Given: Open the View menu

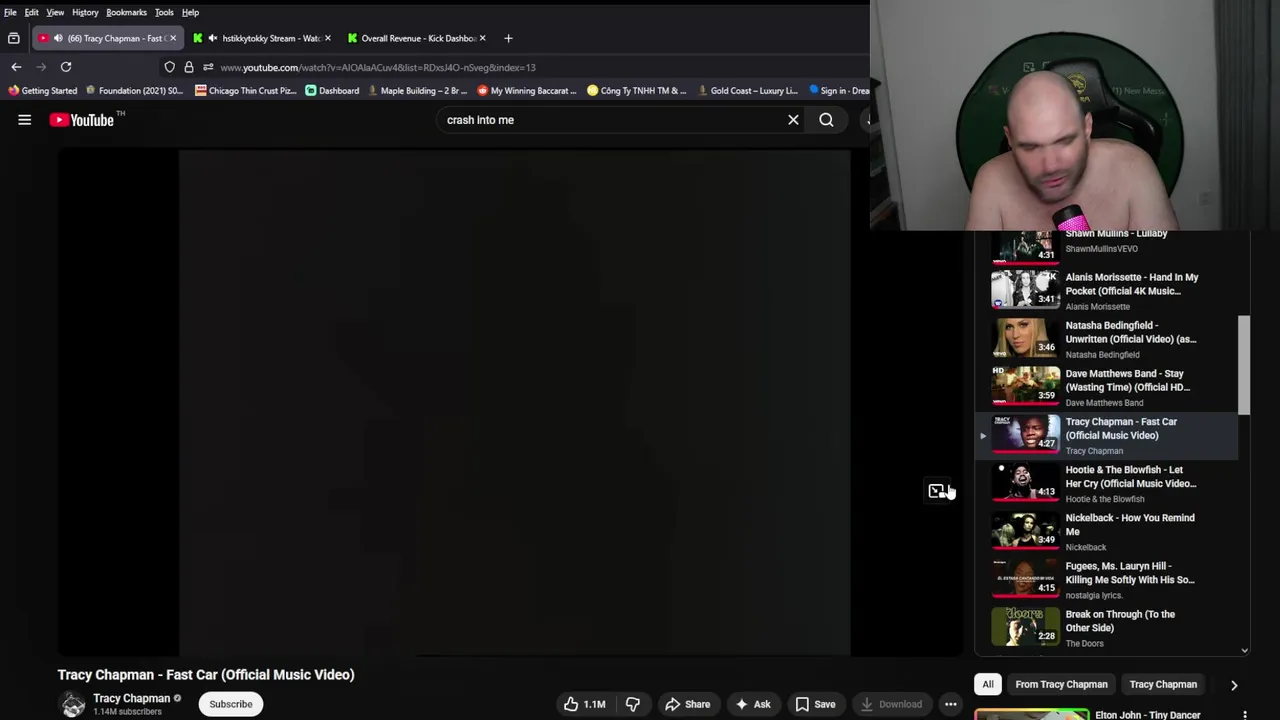Looking at the screenshot, I should [x=55, y=12].
